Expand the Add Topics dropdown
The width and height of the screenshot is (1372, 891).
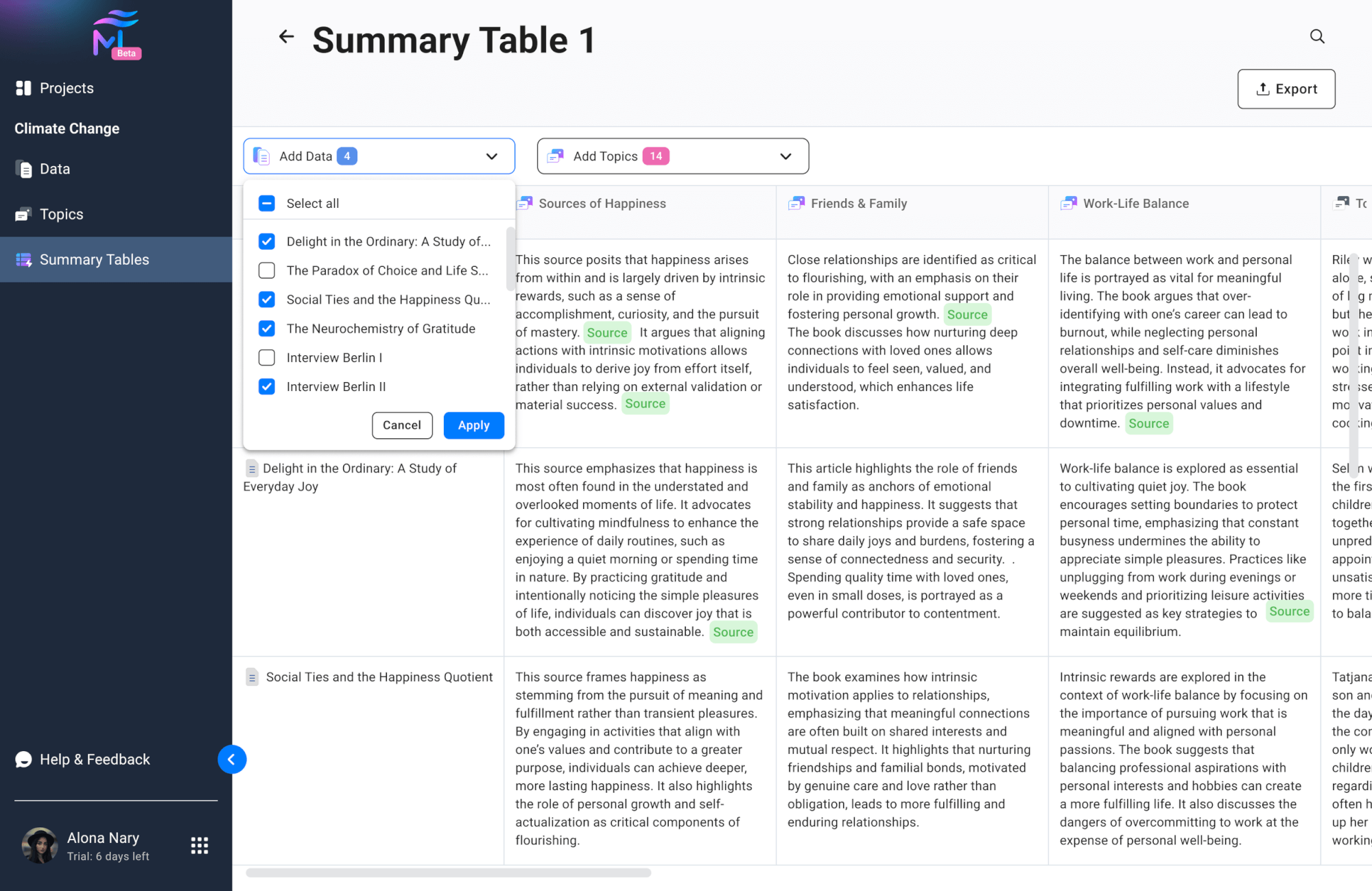pyautogui.click(x=785, y=156)
